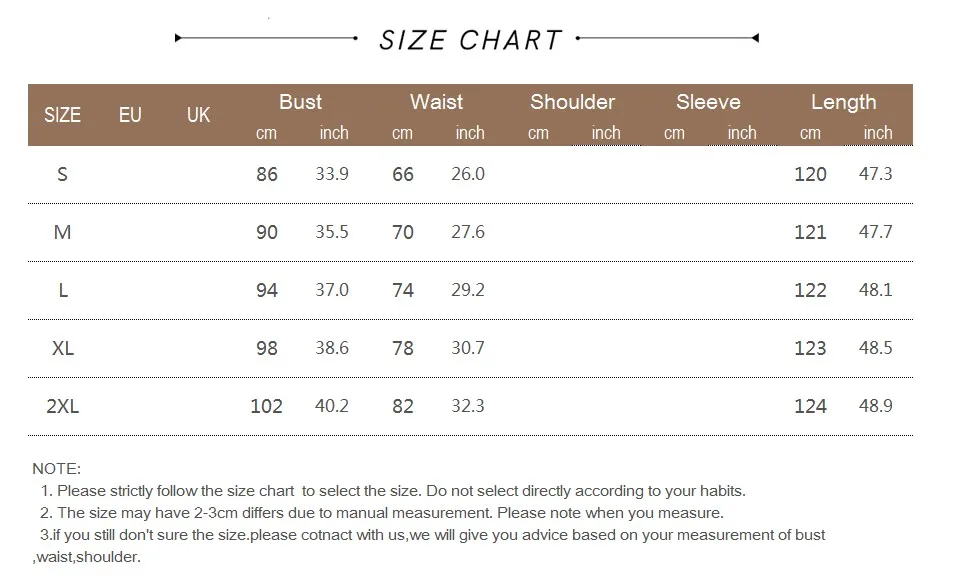Click the SIZE column header
This screenshot has height=577, width=953.
[62, 115]
